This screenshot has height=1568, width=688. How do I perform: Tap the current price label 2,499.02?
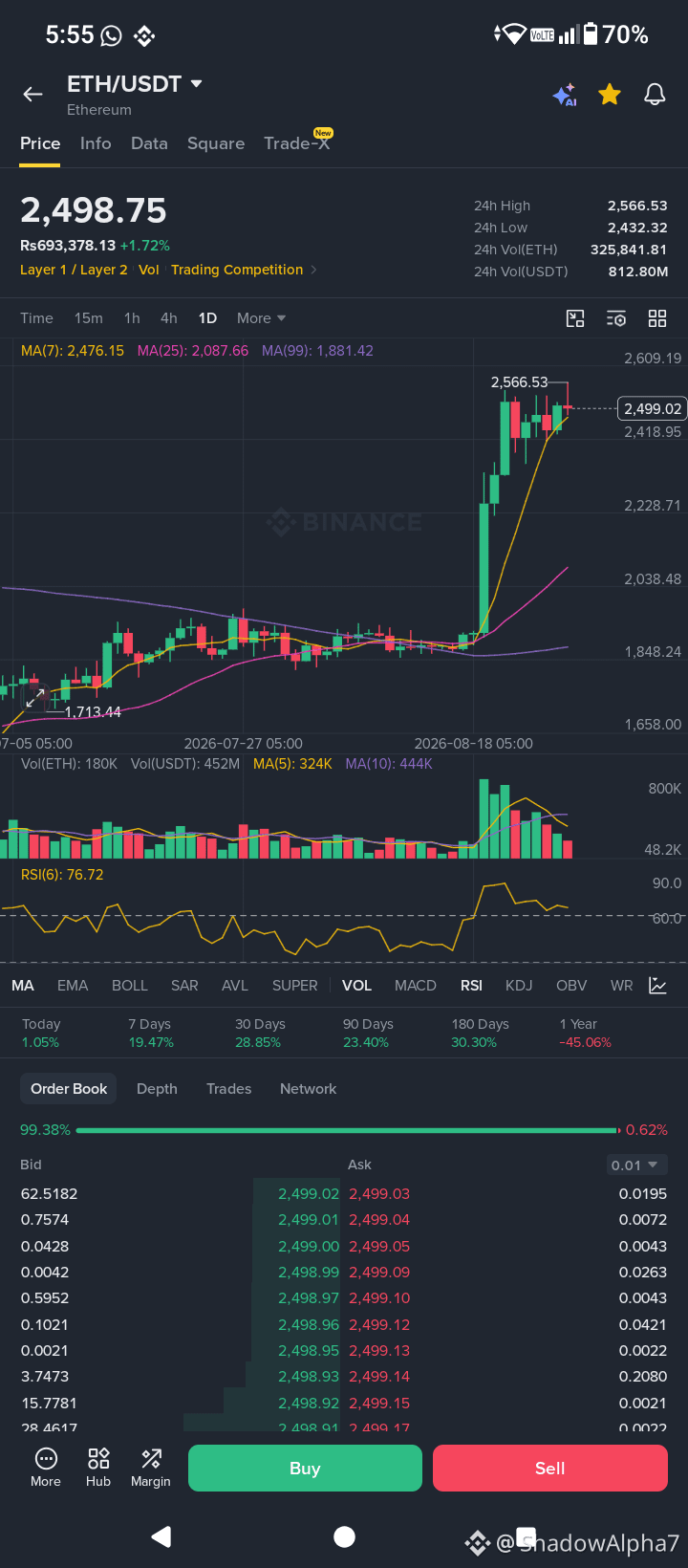tap(653, 409)
